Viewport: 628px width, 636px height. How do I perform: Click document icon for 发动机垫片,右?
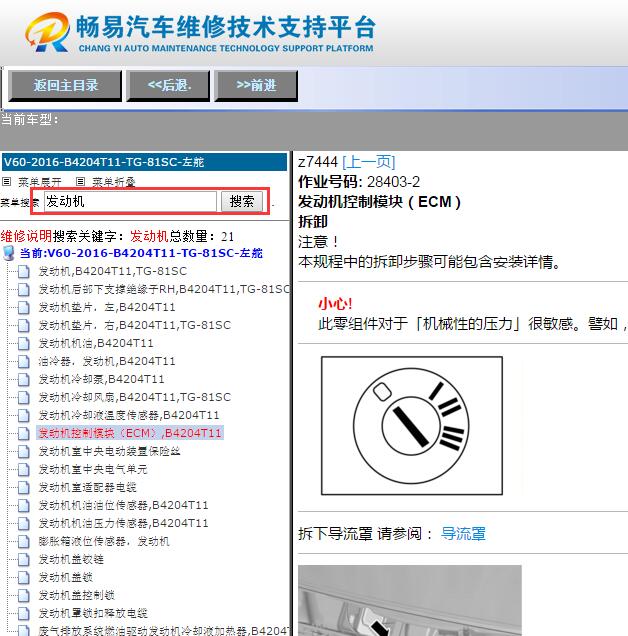tap(24, 325)
